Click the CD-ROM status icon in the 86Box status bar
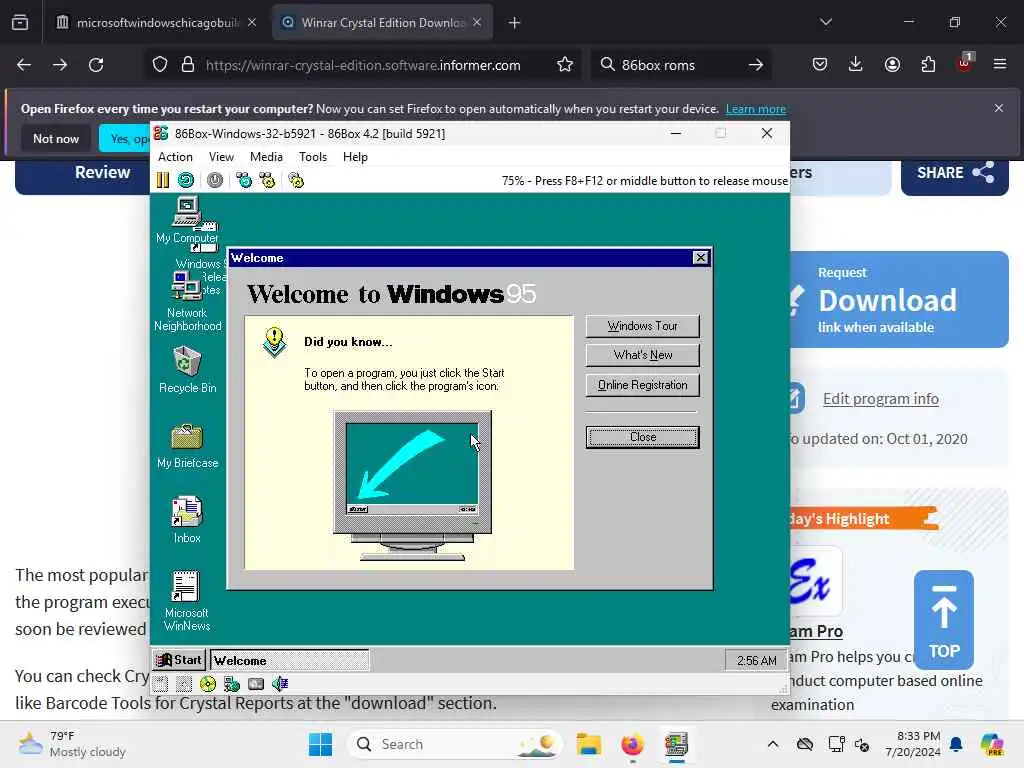Image resolution: width=1024 pixels, height=768 pixels. [208, 684]
